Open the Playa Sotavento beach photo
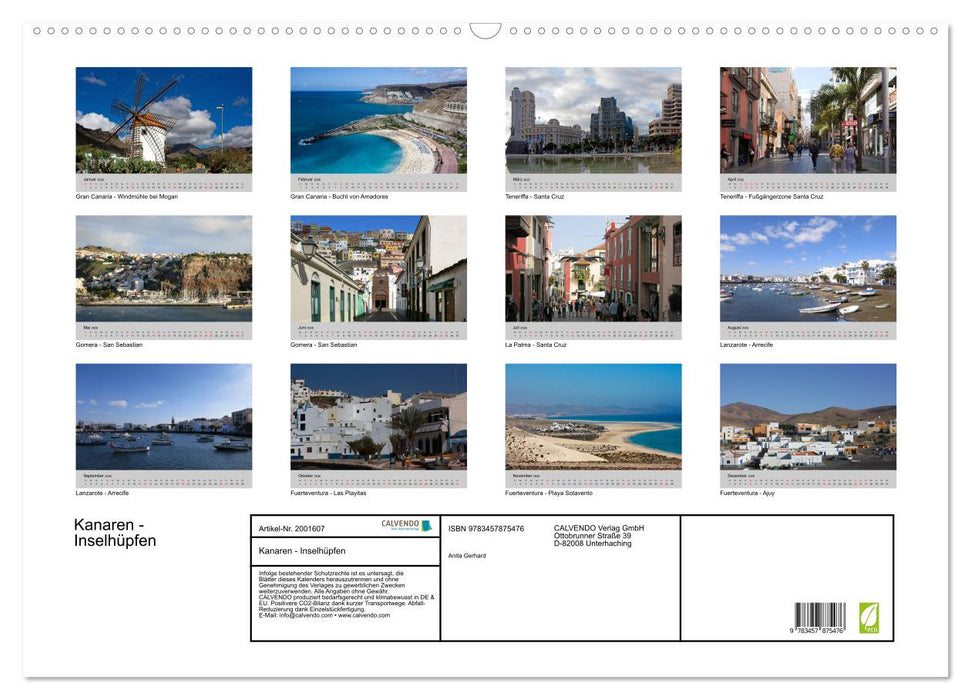Viewport: 971px width, 700px height. (593, 416)
